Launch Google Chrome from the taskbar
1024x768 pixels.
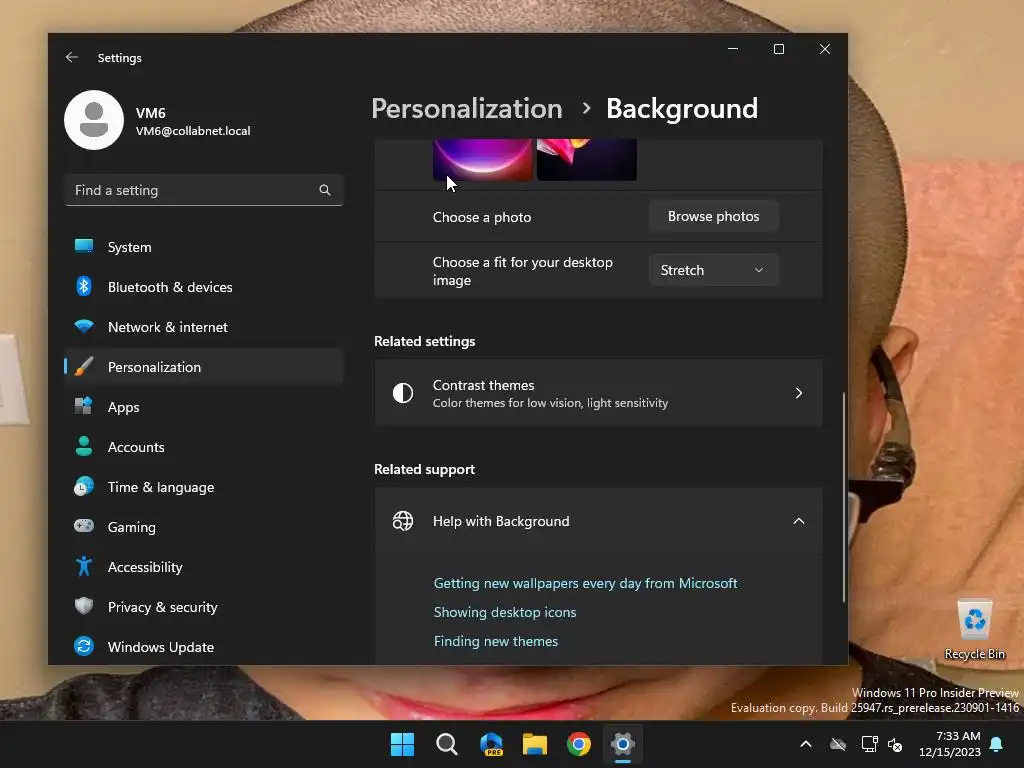[x=579, y=744]
